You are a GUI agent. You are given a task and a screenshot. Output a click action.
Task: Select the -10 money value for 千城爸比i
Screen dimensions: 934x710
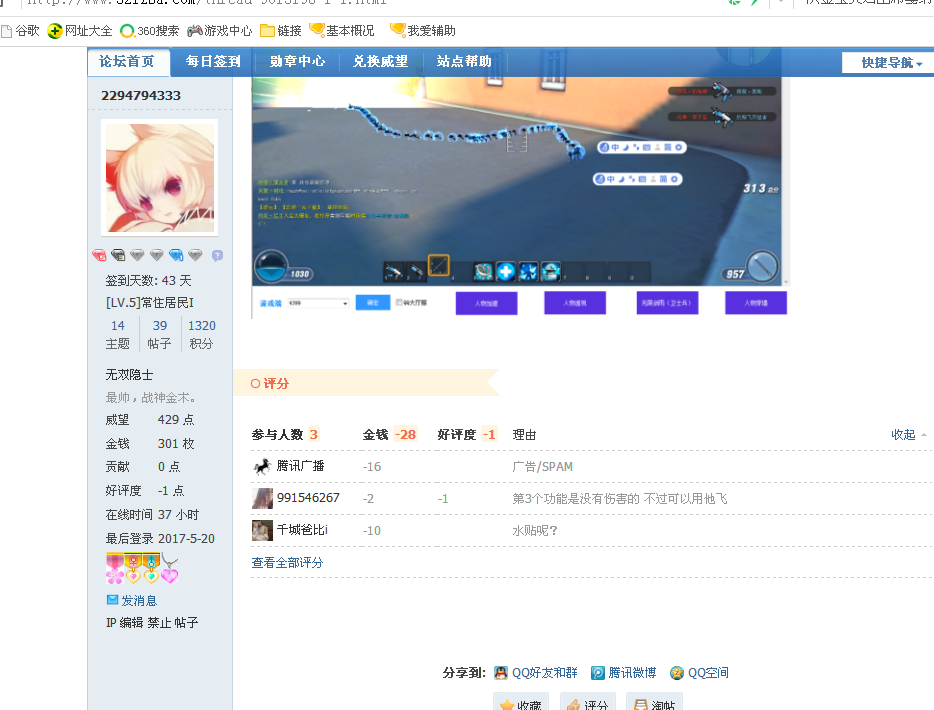372,531
